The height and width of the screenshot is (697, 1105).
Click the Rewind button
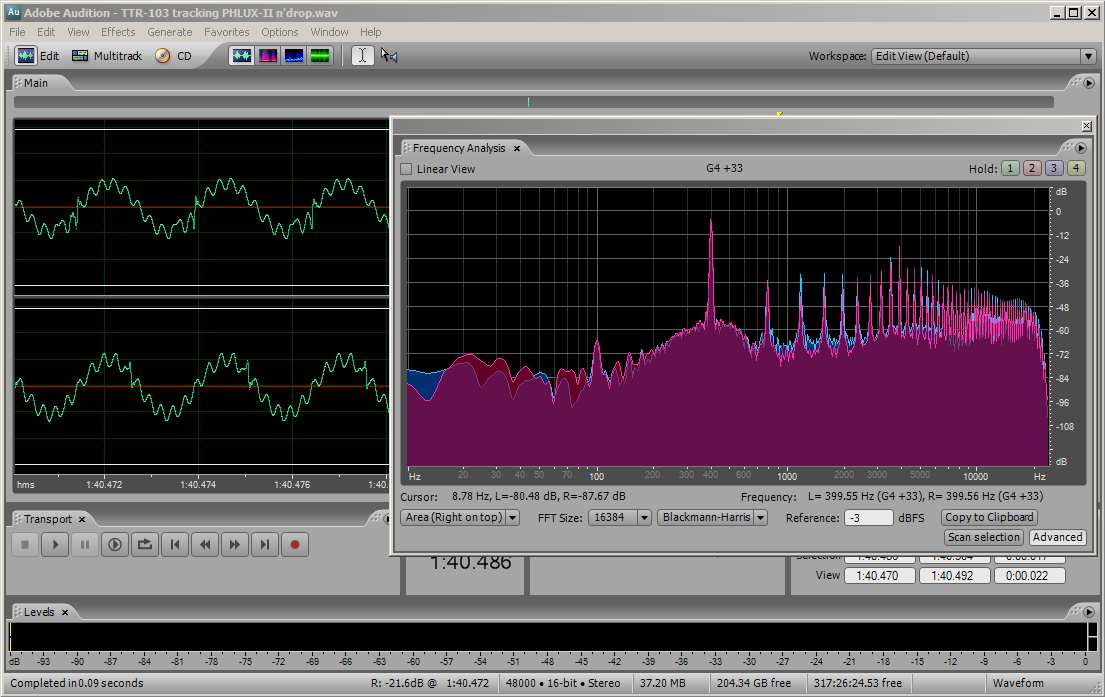click(204, 544)
